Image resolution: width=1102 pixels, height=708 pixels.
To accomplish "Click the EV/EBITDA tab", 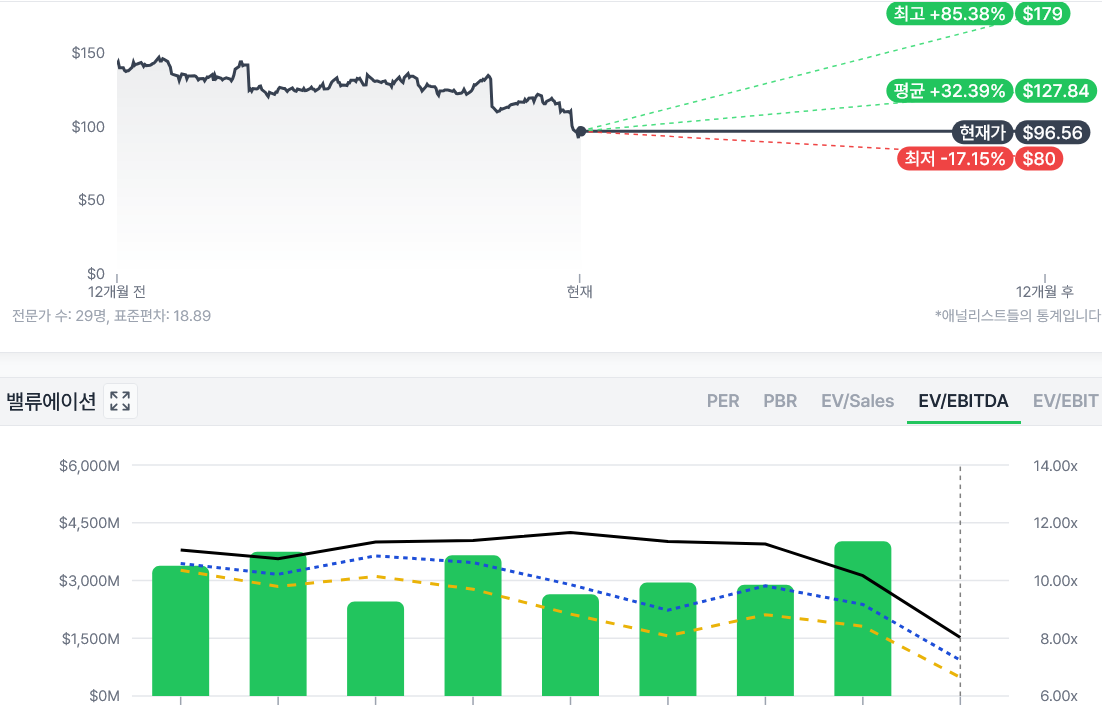I will (x=963, y=401).
